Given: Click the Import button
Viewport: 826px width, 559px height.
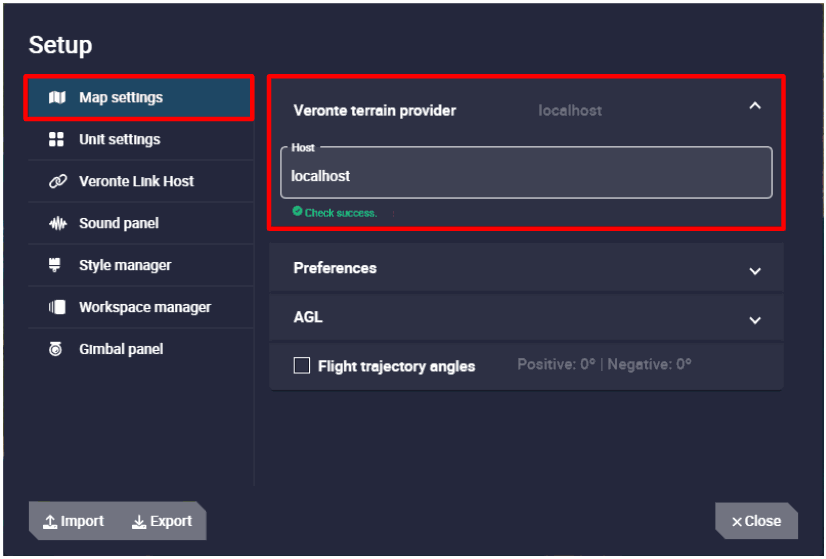Looking at the screenshot, I should pyautogui.click(x=74, y=521).
